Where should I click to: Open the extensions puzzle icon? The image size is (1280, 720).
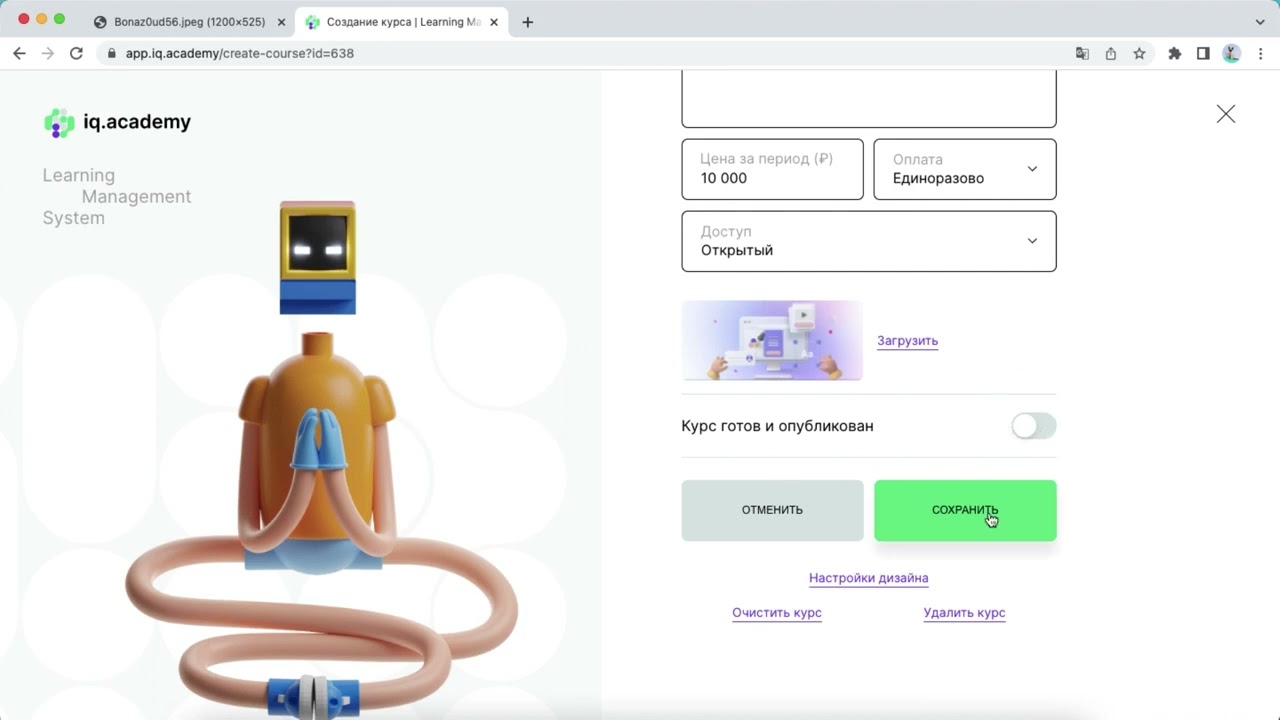[x=1175, y=53]
